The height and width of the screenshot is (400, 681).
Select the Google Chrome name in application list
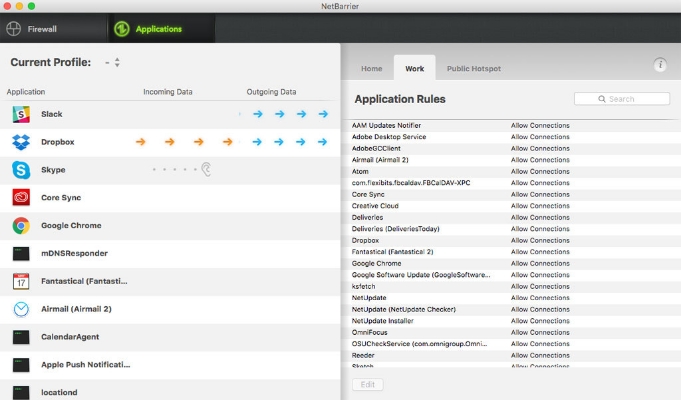click(71, 225)
